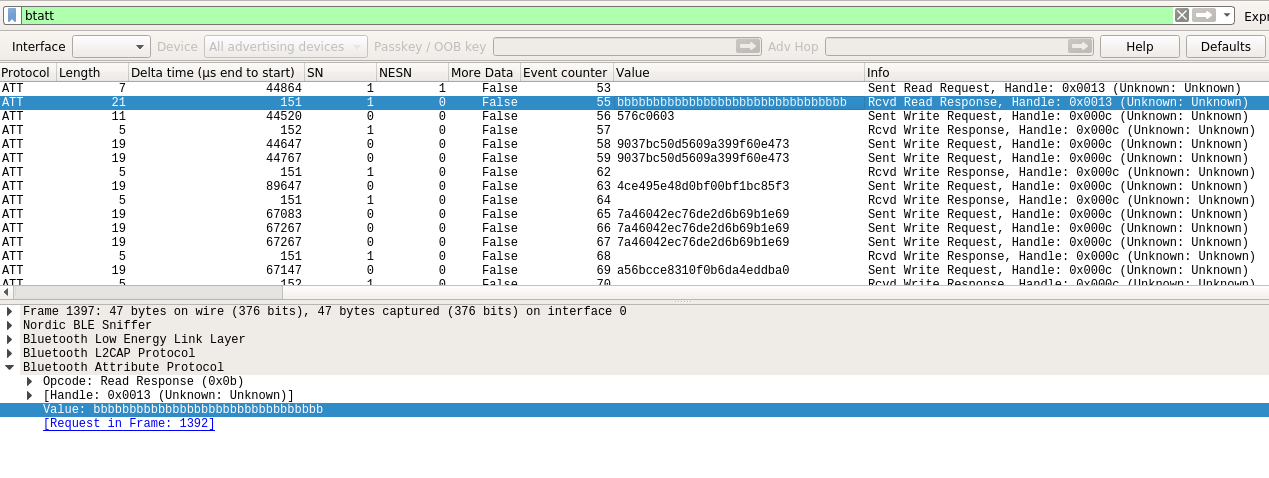Open the display filter history dropdown

1227,15
